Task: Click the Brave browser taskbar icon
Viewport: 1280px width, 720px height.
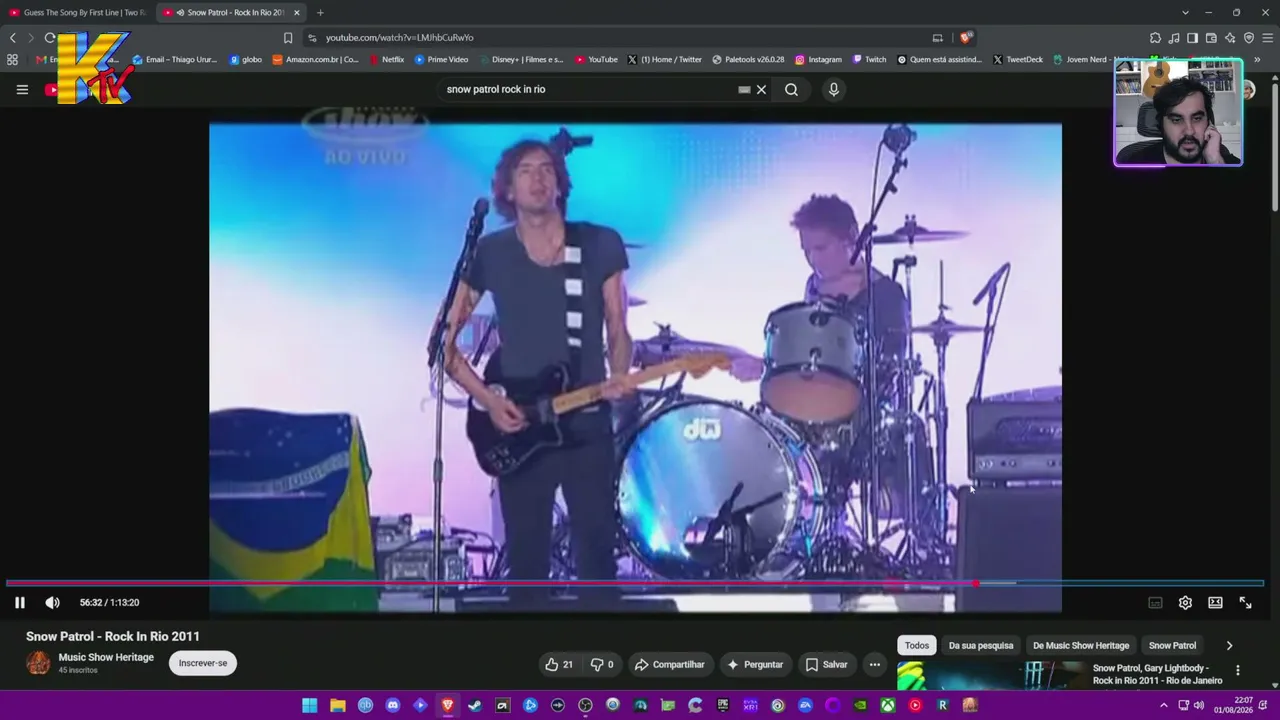Action: pos(447,705)
